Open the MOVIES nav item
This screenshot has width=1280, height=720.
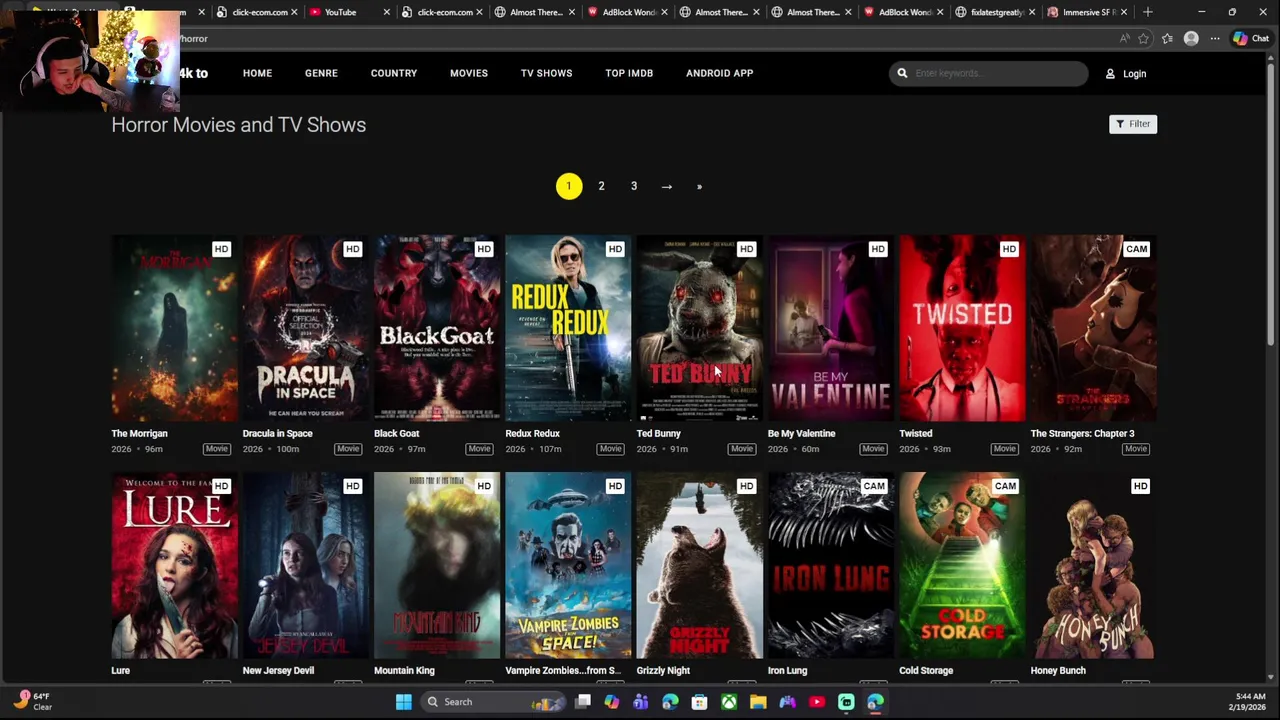(469, 73)
